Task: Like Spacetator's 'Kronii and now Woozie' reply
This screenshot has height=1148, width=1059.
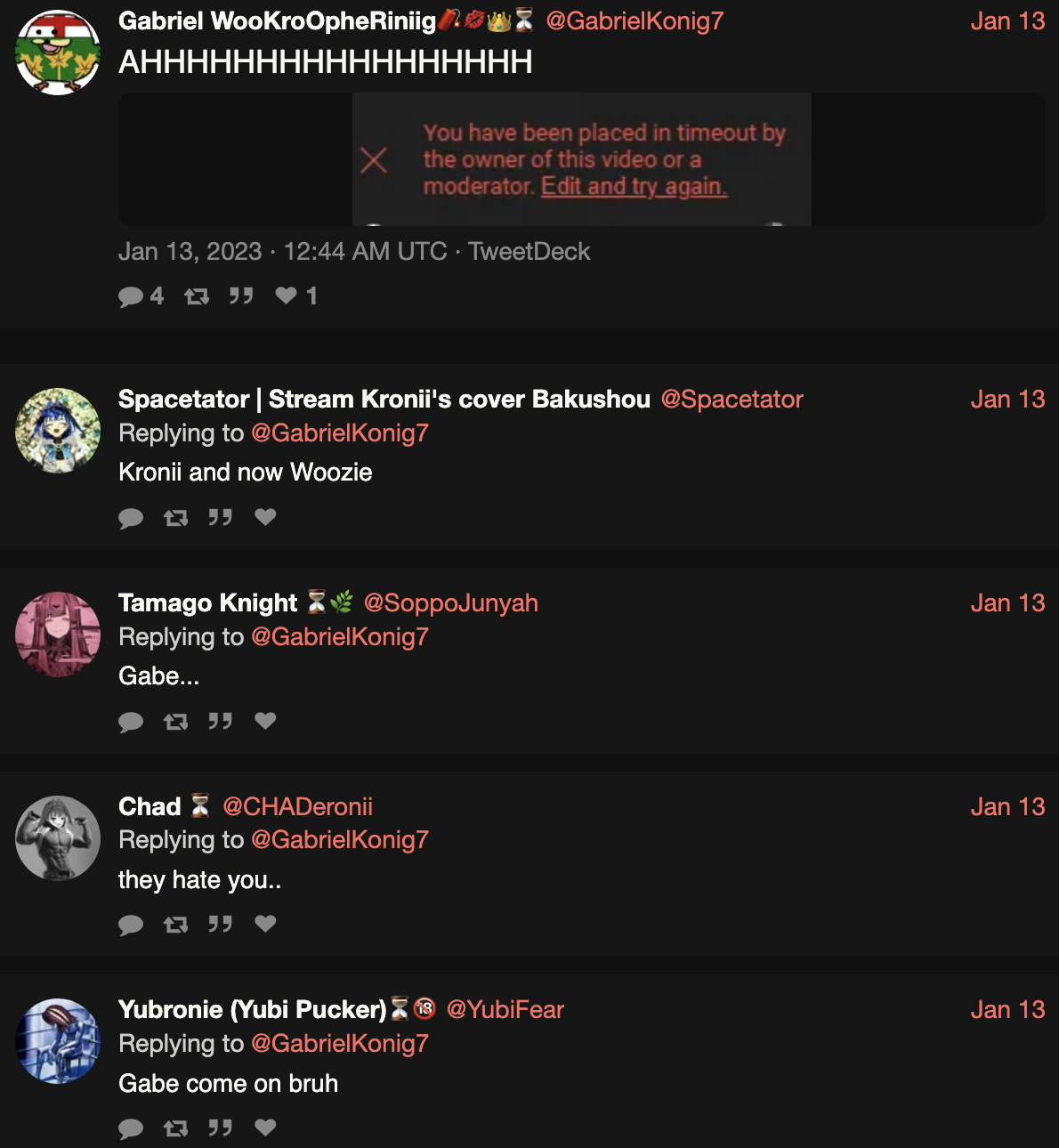Action: [265, 517]
